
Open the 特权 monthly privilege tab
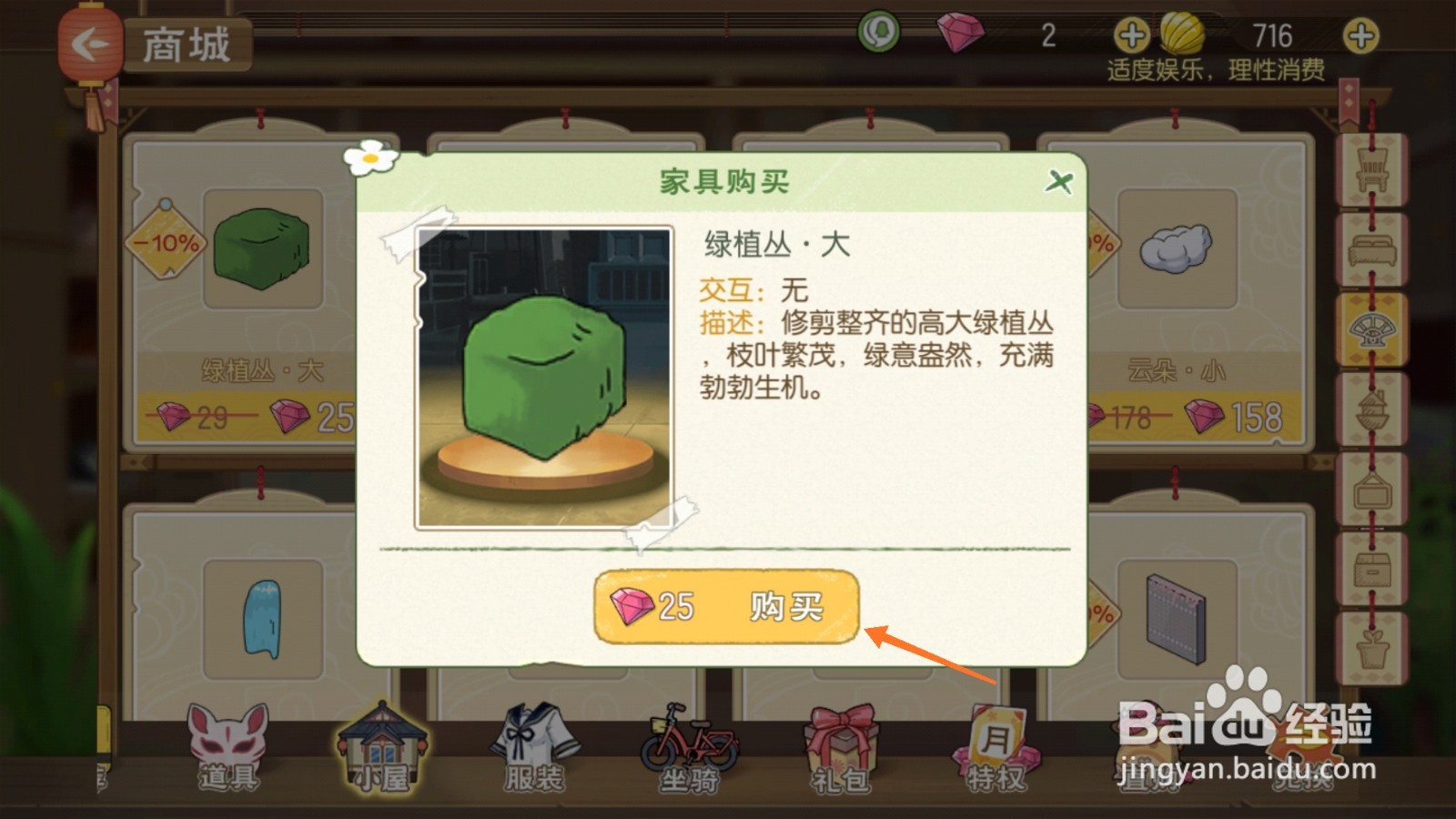pyautogui.click(x=996, y=748)
